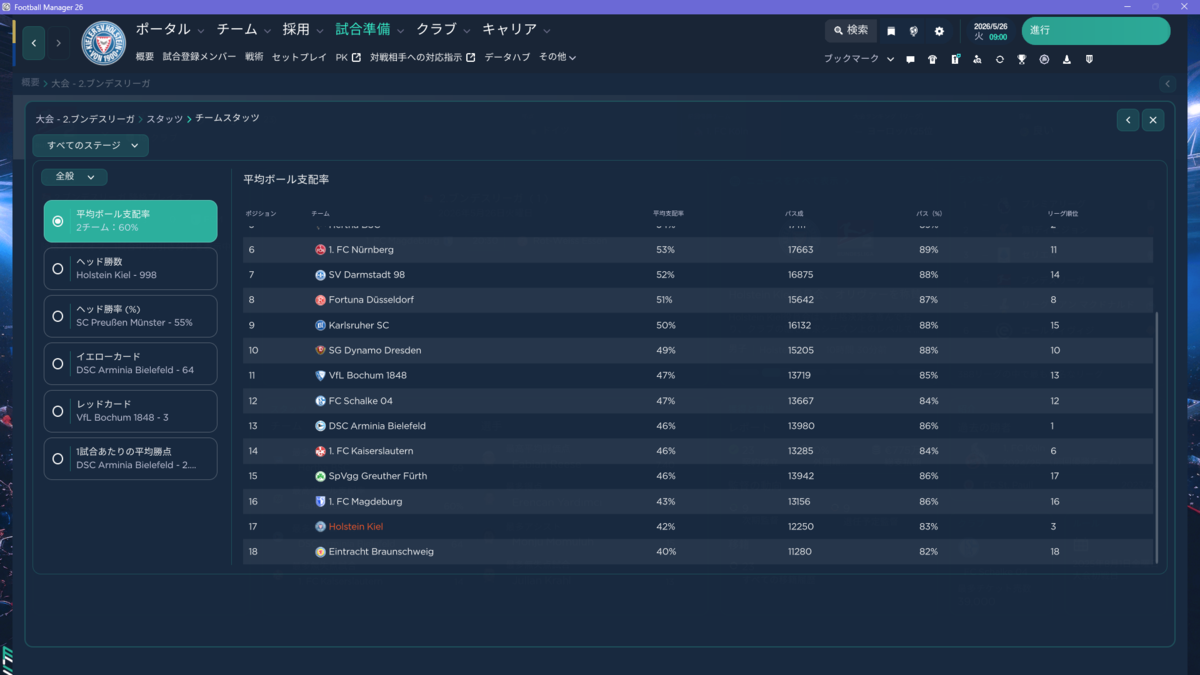Click the Fortuna Düsseldorf club badge

click(x=320, y=300)
